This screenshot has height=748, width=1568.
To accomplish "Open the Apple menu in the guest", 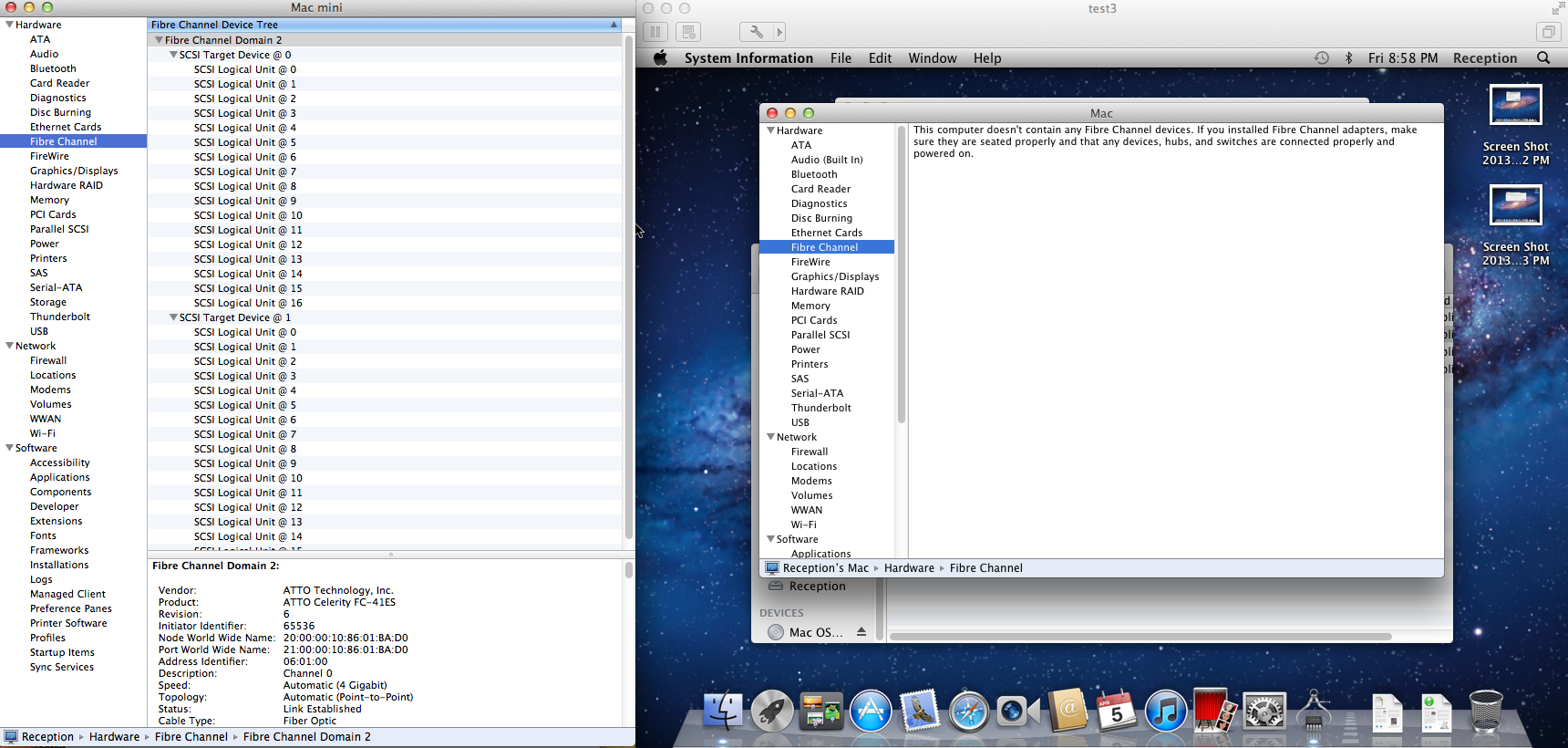I will (661, 57).
